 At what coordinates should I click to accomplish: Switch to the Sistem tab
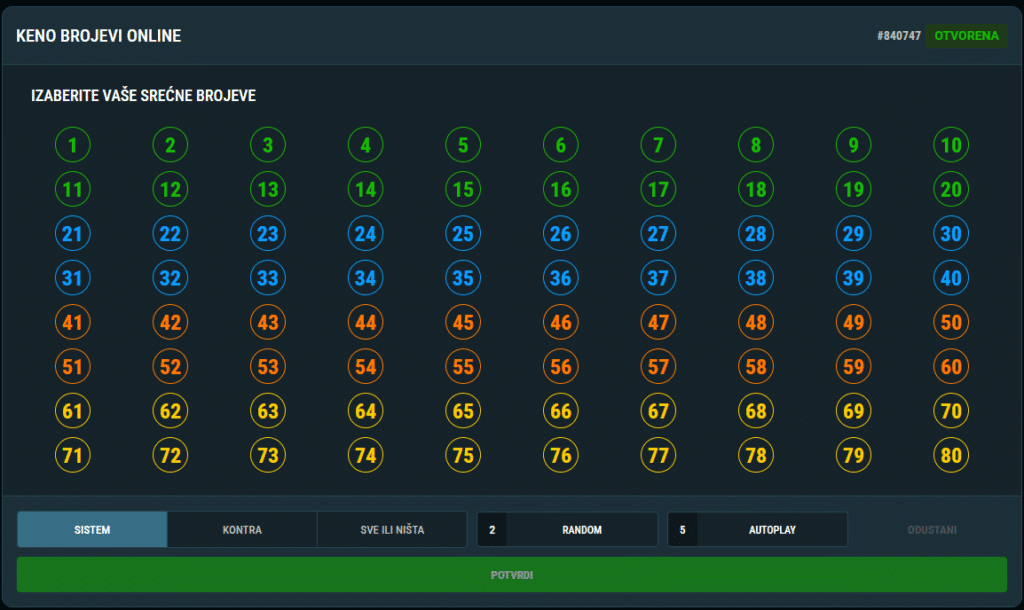[92, 530]
